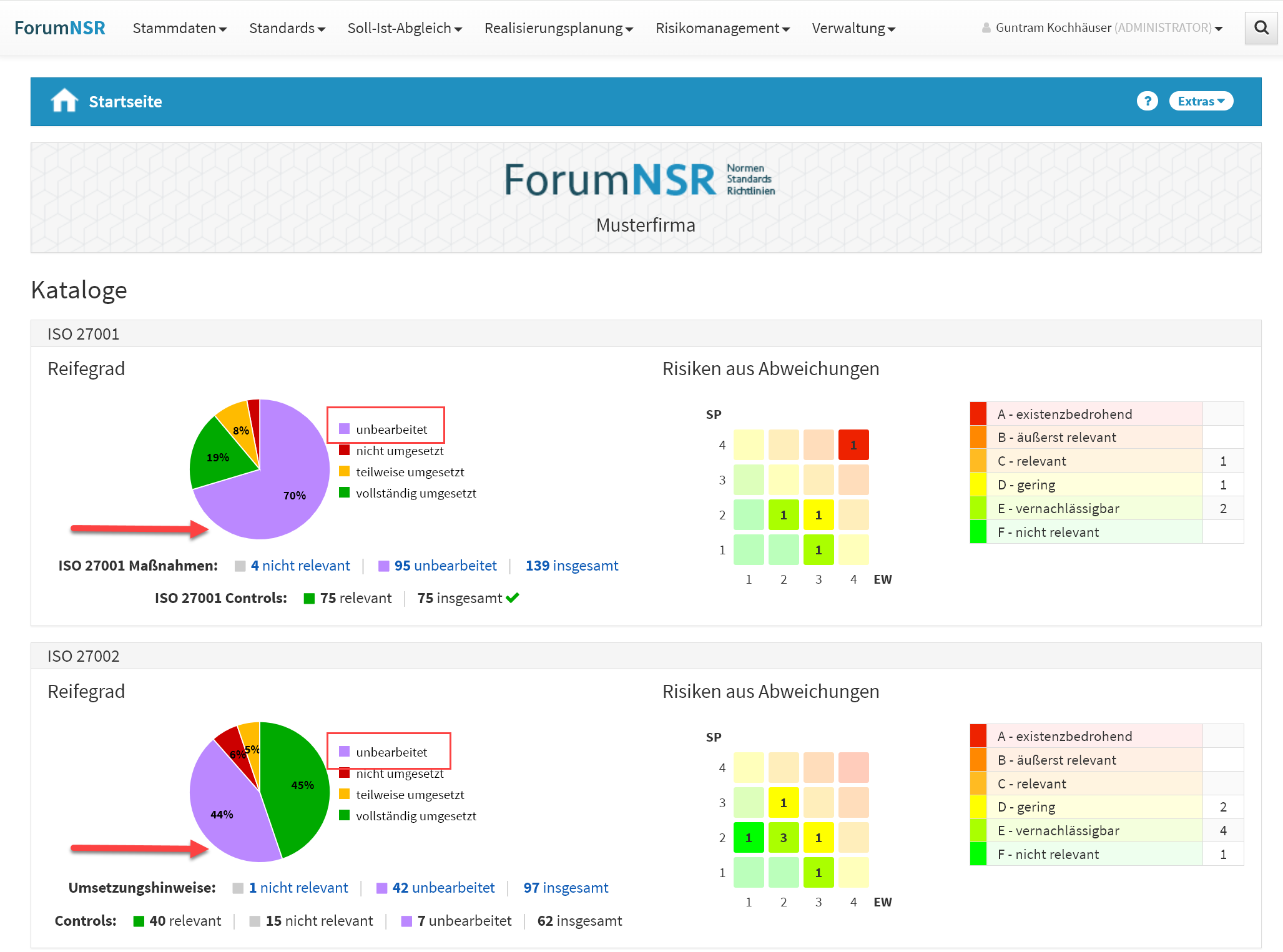Click the ForumNSR logo in navbar
The width and height of the screenshot is (1283, 952).
(x=60, y=28)
